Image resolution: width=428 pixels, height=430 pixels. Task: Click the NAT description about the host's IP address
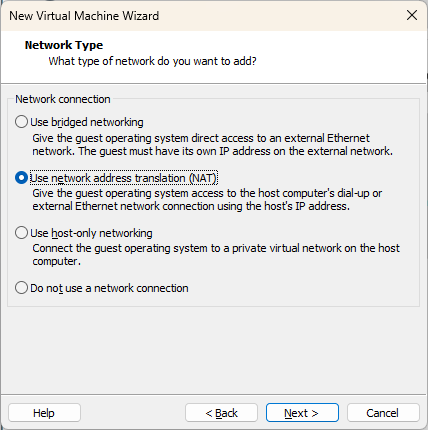pos(207,200)
